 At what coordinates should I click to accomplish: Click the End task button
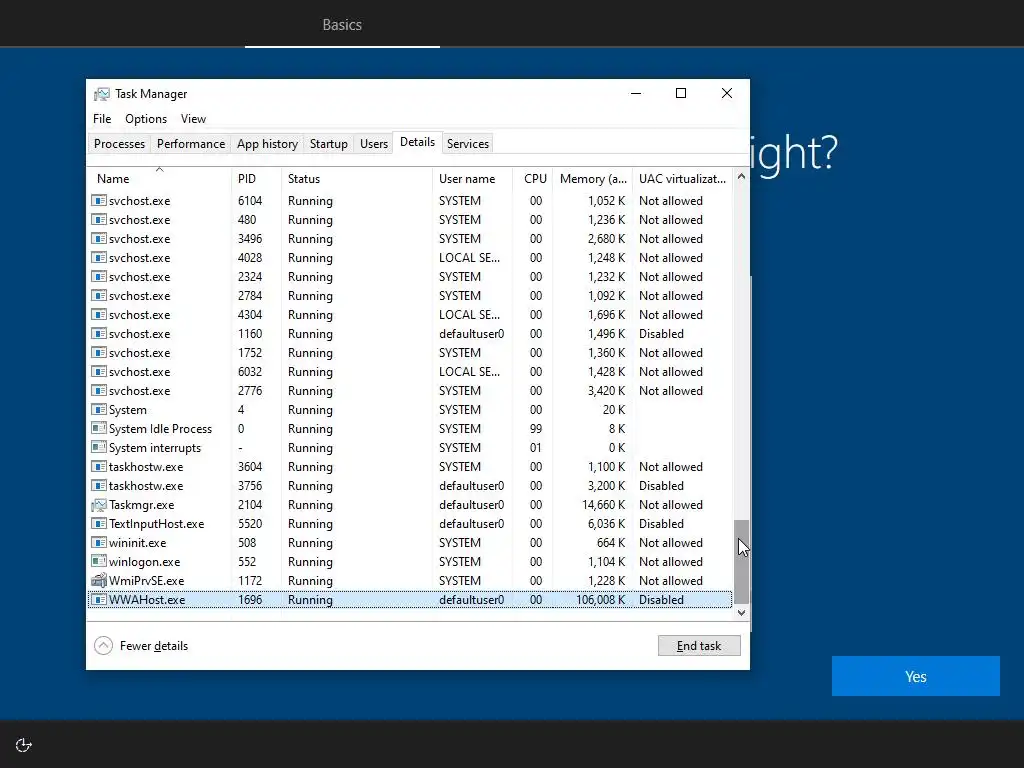[x=699, y=646]
